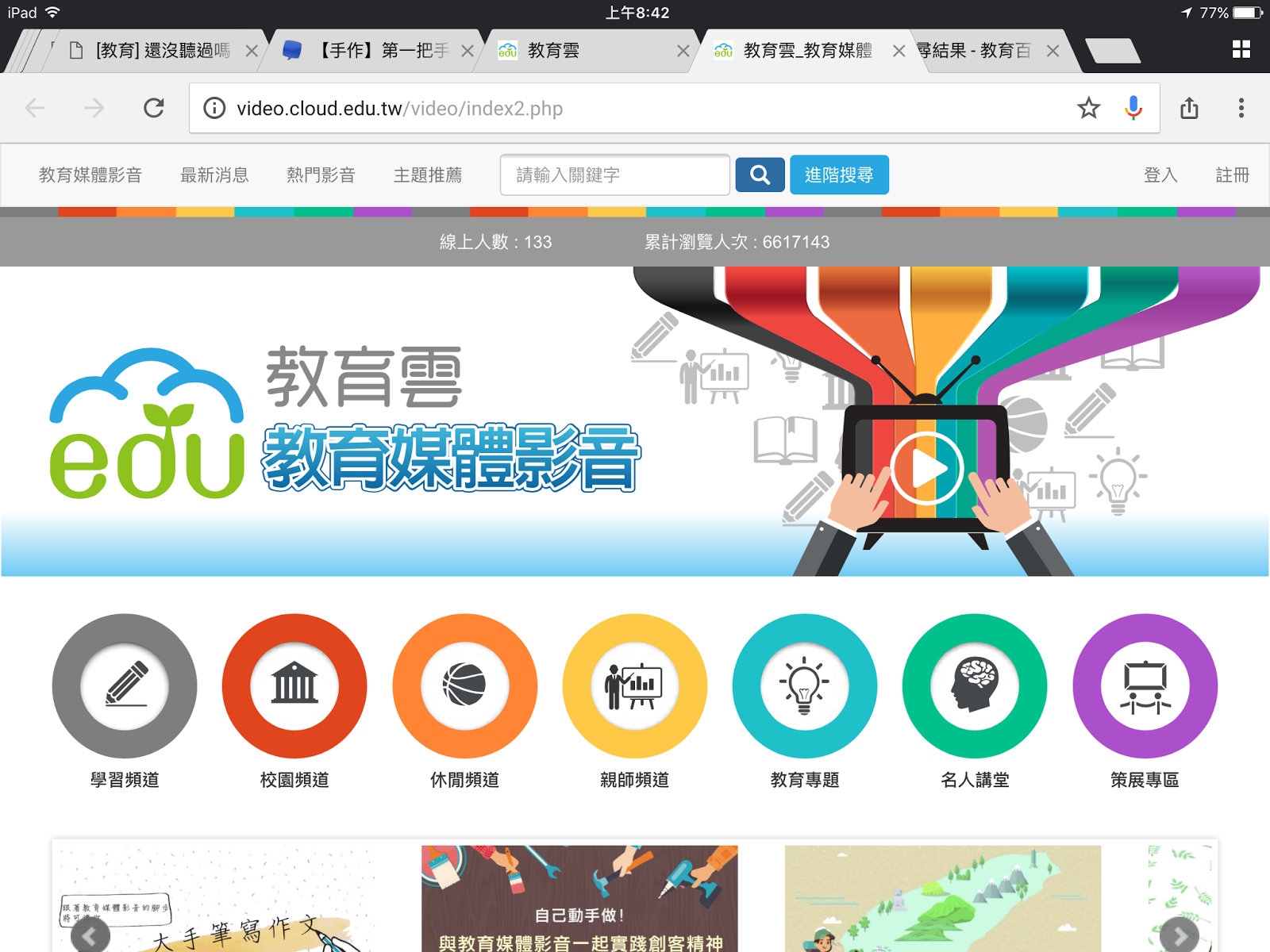The height and width of the screenshot is (952, 1270).
Task: Open 熱門影音 nav item
Action: [x=321, y=175]
